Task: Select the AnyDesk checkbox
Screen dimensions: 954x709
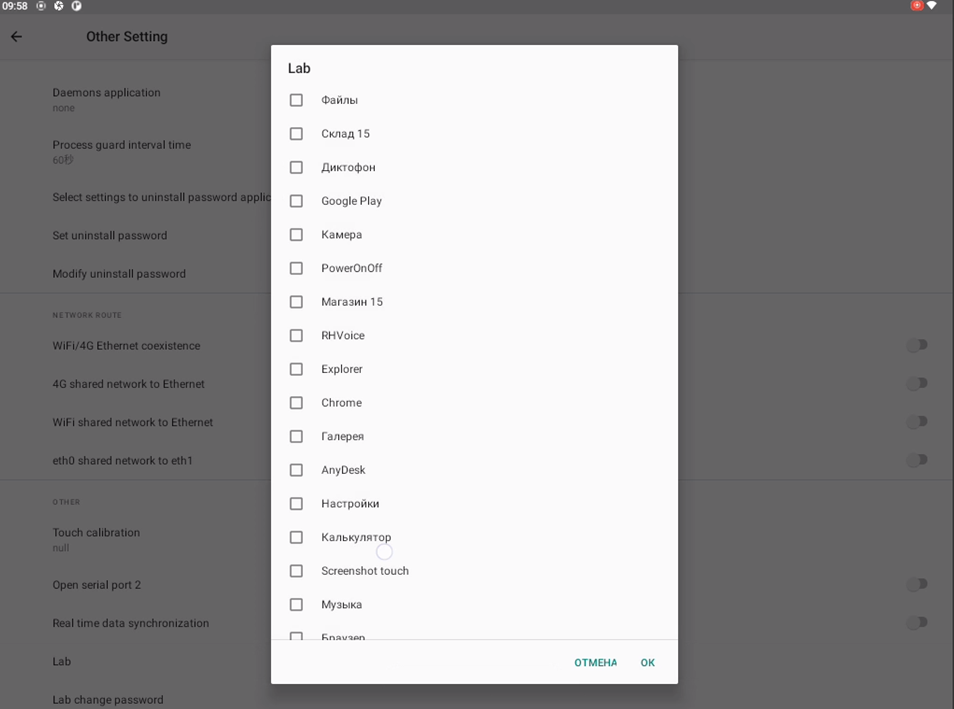Action: coord(296,470)
